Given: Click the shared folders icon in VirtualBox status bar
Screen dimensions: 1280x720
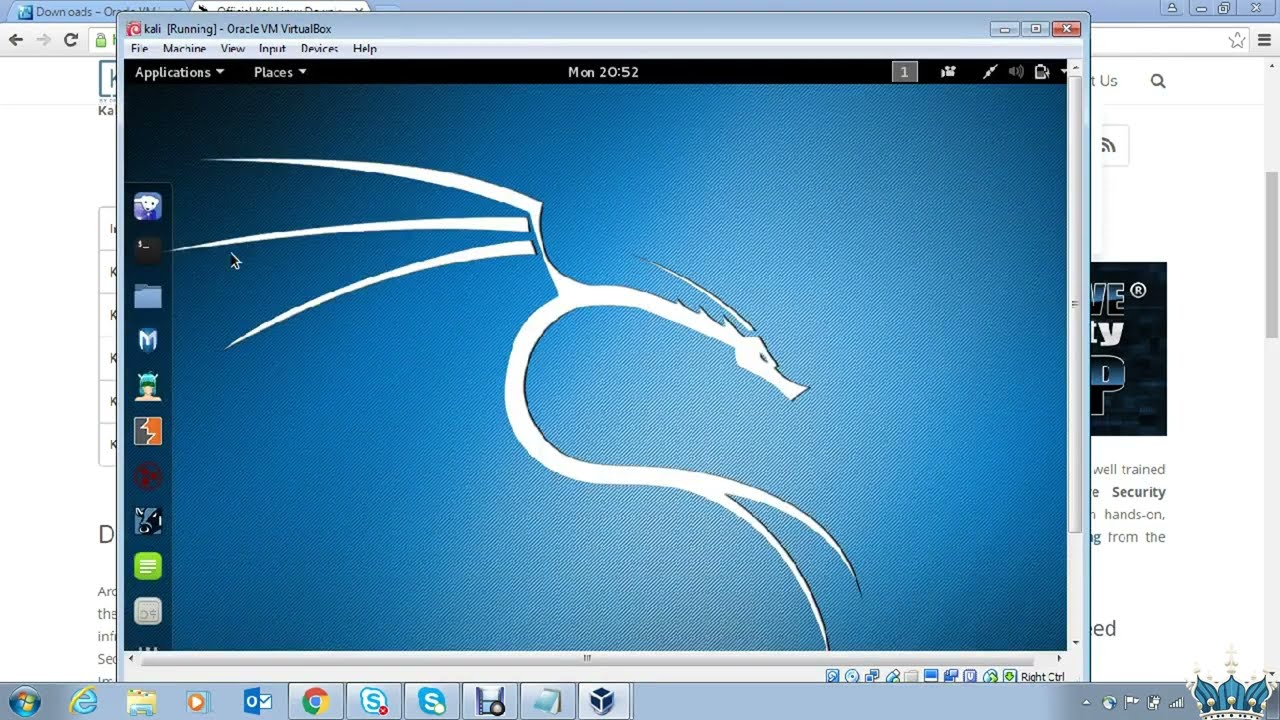Looking at the screenshot, I should tap(911, 677).
